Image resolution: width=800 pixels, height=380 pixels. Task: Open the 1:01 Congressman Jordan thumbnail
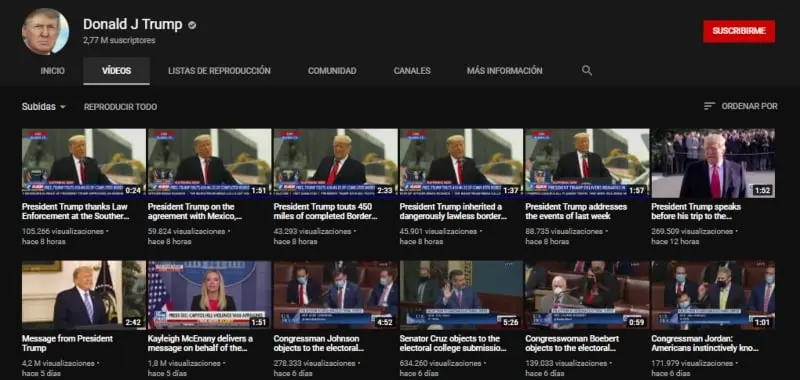tap(713, 295)
